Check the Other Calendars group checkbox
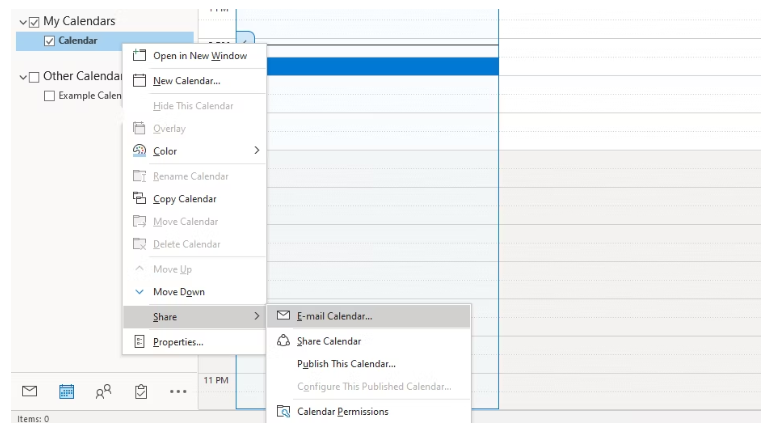 pyautogui.click(x=34, y=77)
